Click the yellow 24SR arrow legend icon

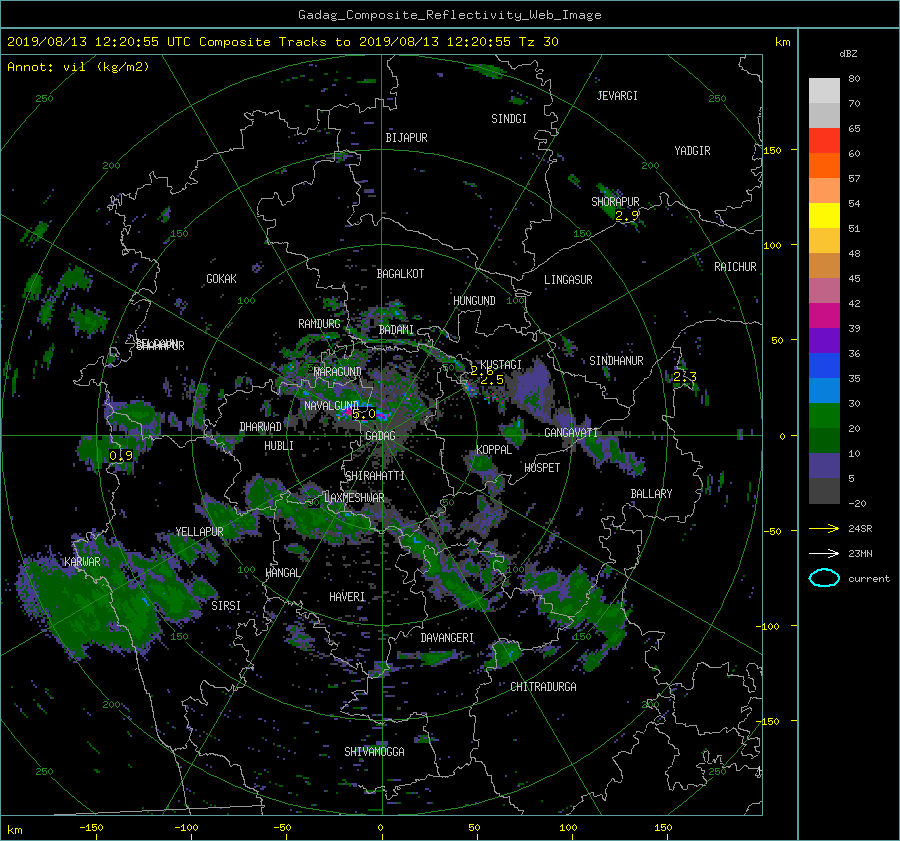tap(824, 528)
